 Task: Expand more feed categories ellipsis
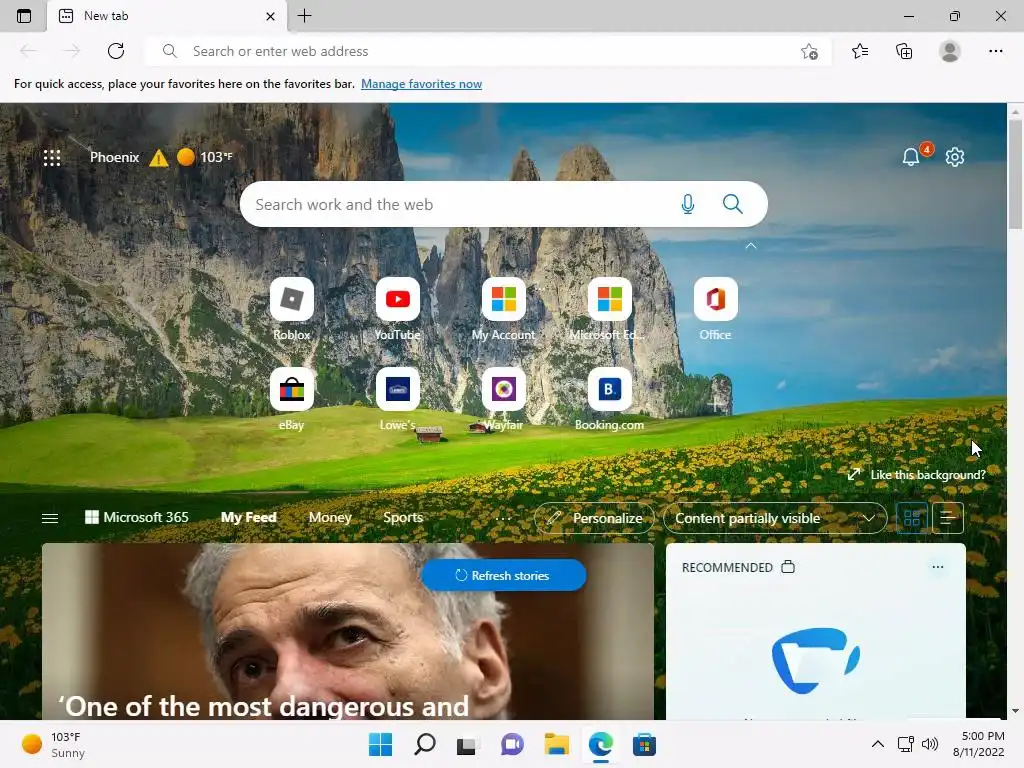[503, 518]
